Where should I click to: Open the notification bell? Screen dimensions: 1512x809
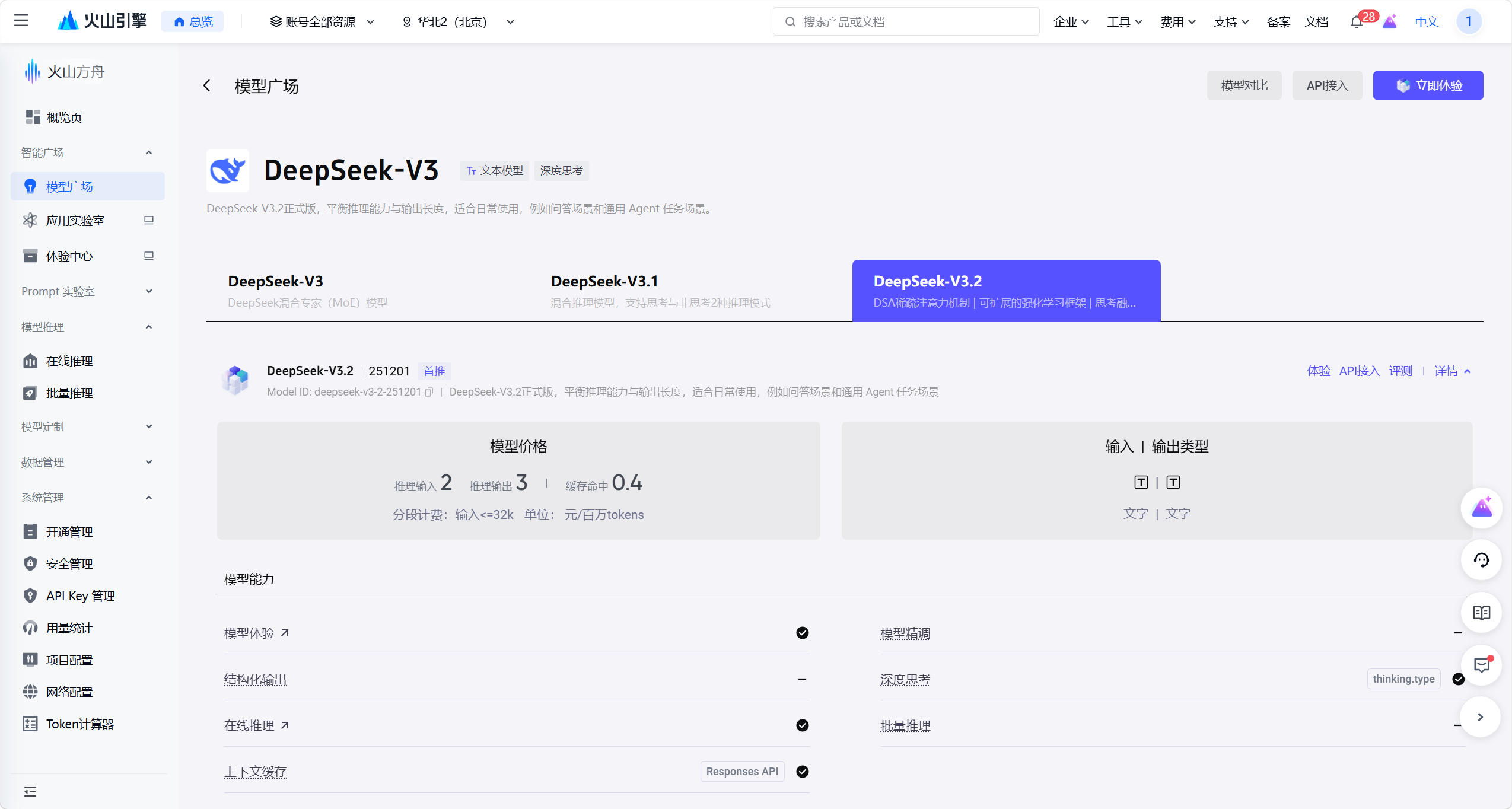pos(1356,22)
